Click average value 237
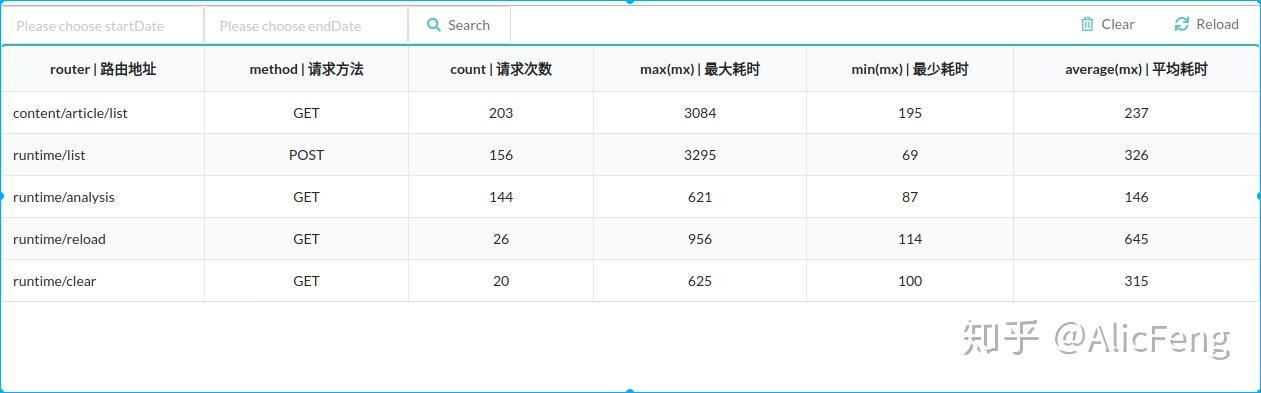Viewport: 1261px width, 393px height. click(1136, 113)
